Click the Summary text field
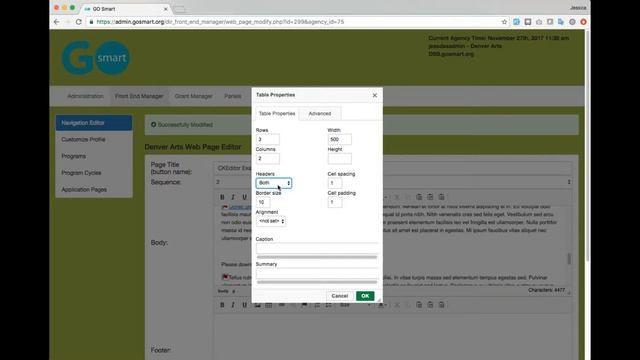The image size is (640, 360). coord(317,274)
